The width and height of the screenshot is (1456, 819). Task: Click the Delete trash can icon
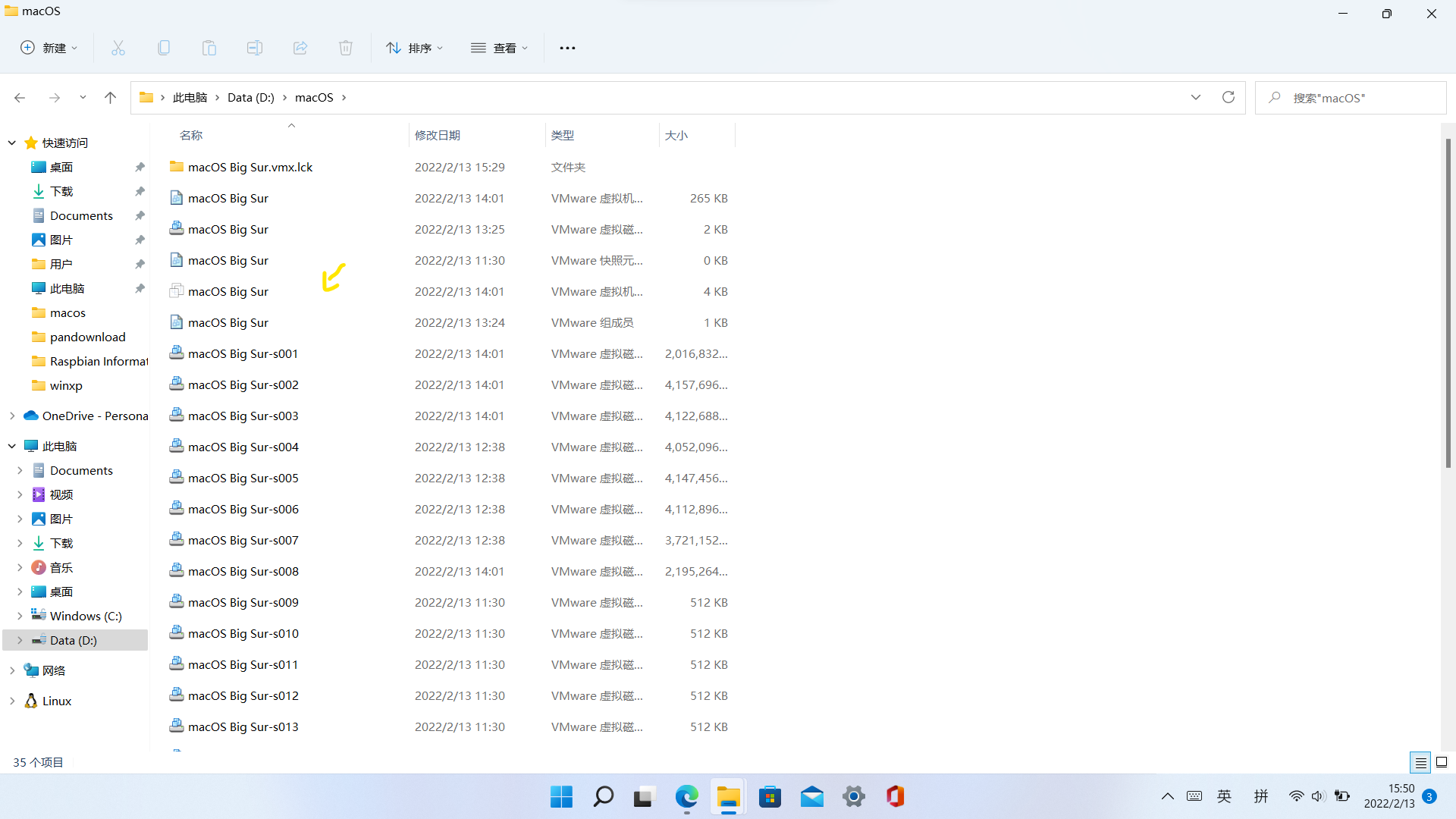click(346, 48)
